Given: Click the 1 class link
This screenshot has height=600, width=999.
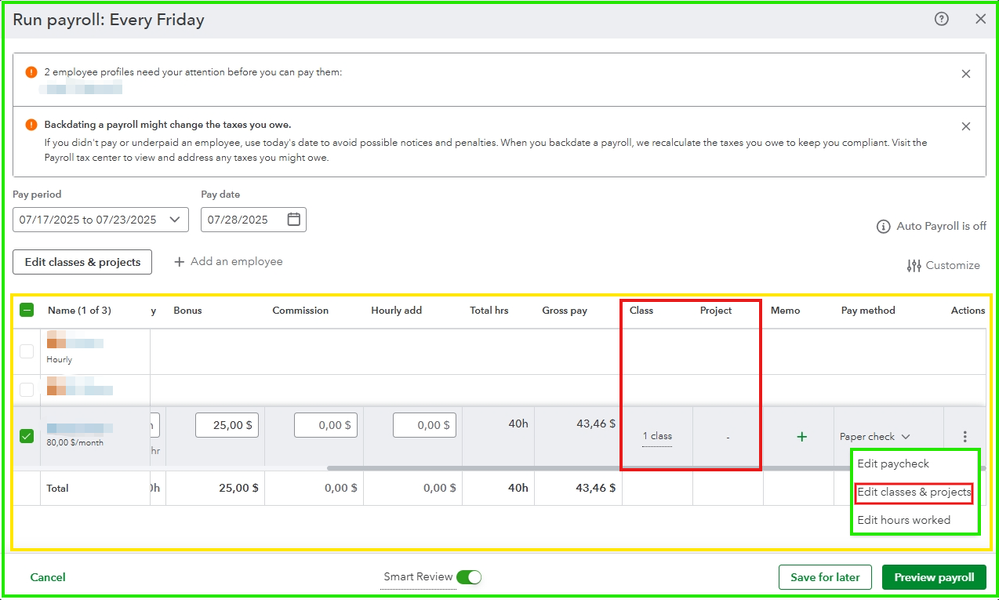Looking at the screenshot, I should click(657, 436).
